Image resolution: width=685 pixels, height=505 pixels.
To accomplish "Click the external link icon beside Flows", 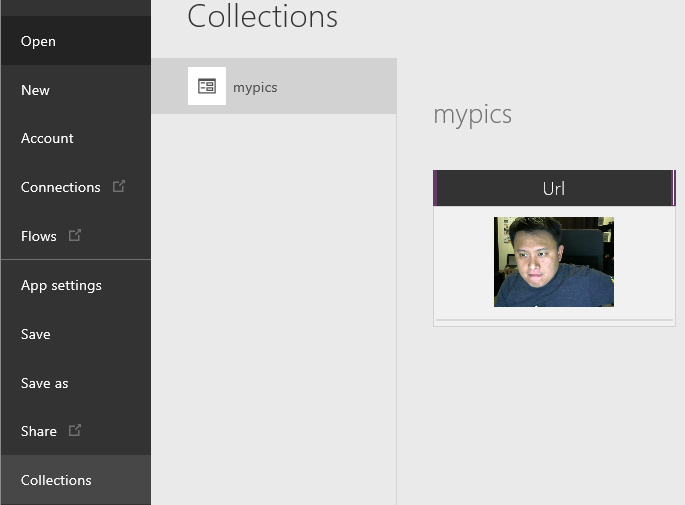I will (x=75, y=235).
